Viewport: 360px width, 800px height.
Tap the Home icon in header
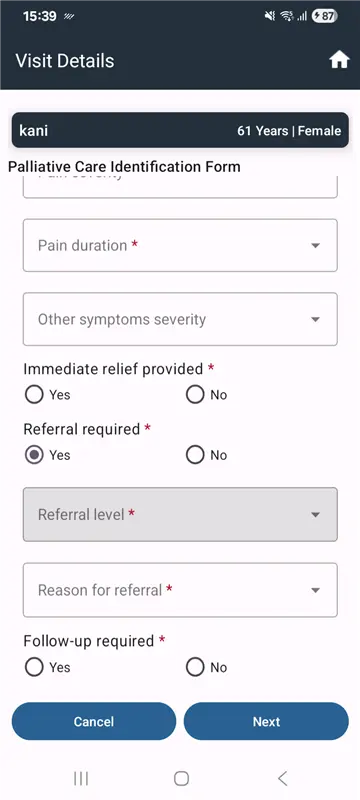[x=339, y=61]
